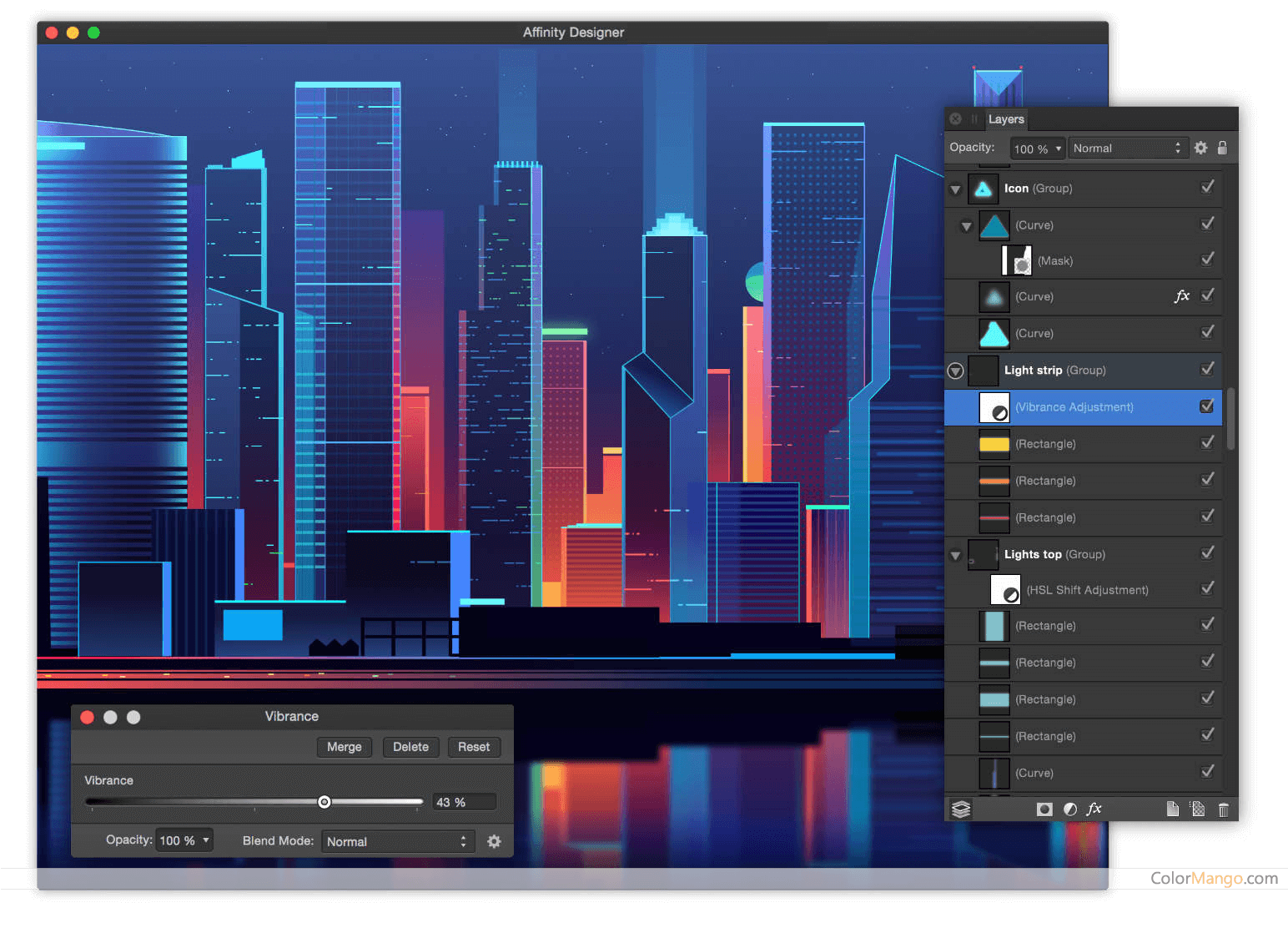Open Vibrance settings via its gear icon

[494, 841]
